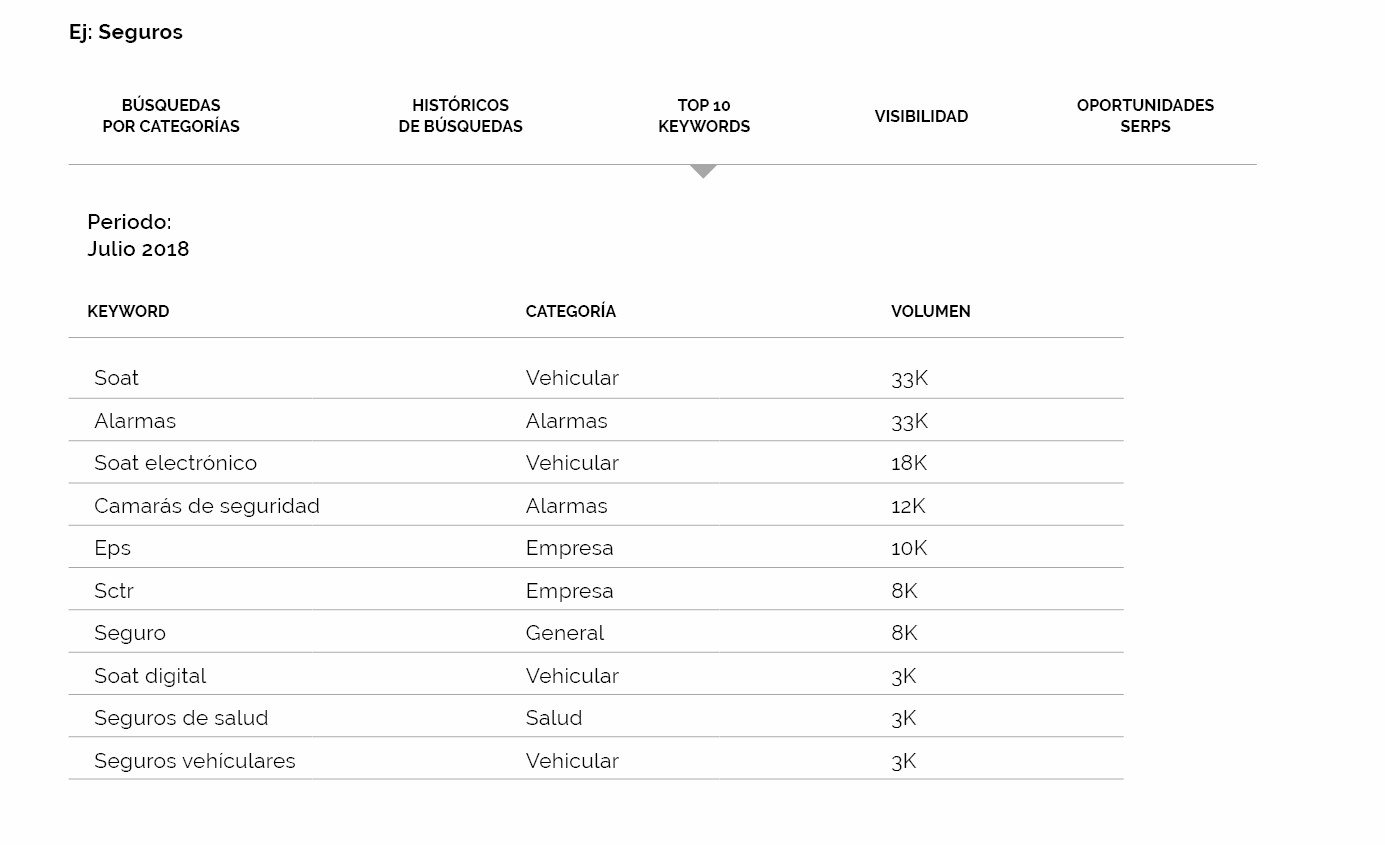
Task: Go to the Visibilidad tab
Action: (x=921, y=116)
